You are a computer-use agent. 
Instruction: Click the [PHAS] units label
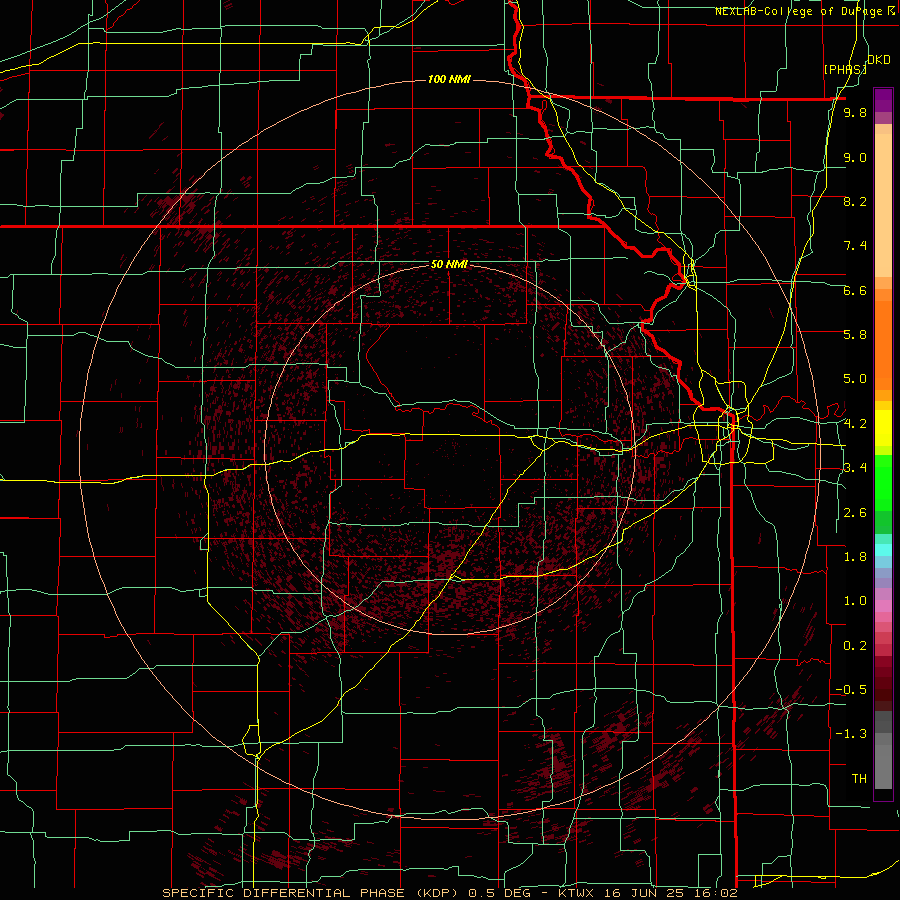845,69
